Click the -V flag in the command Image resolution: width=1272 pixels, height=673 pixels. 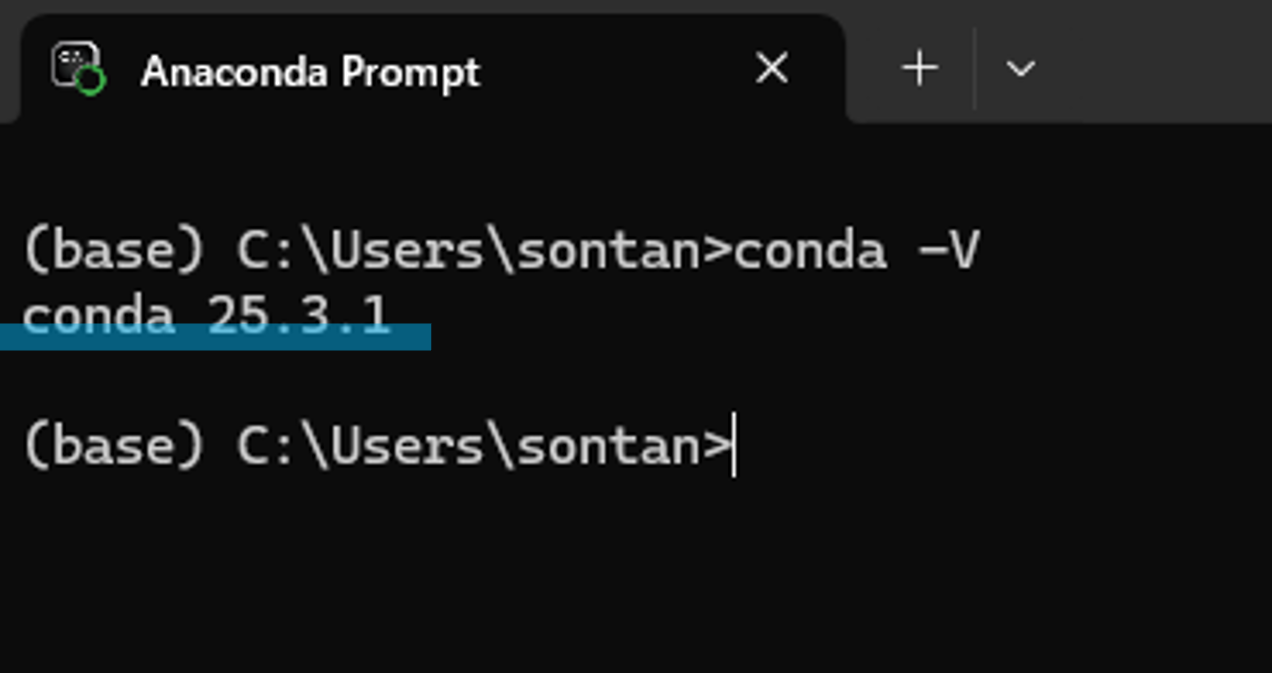click(x=950, y=251)
